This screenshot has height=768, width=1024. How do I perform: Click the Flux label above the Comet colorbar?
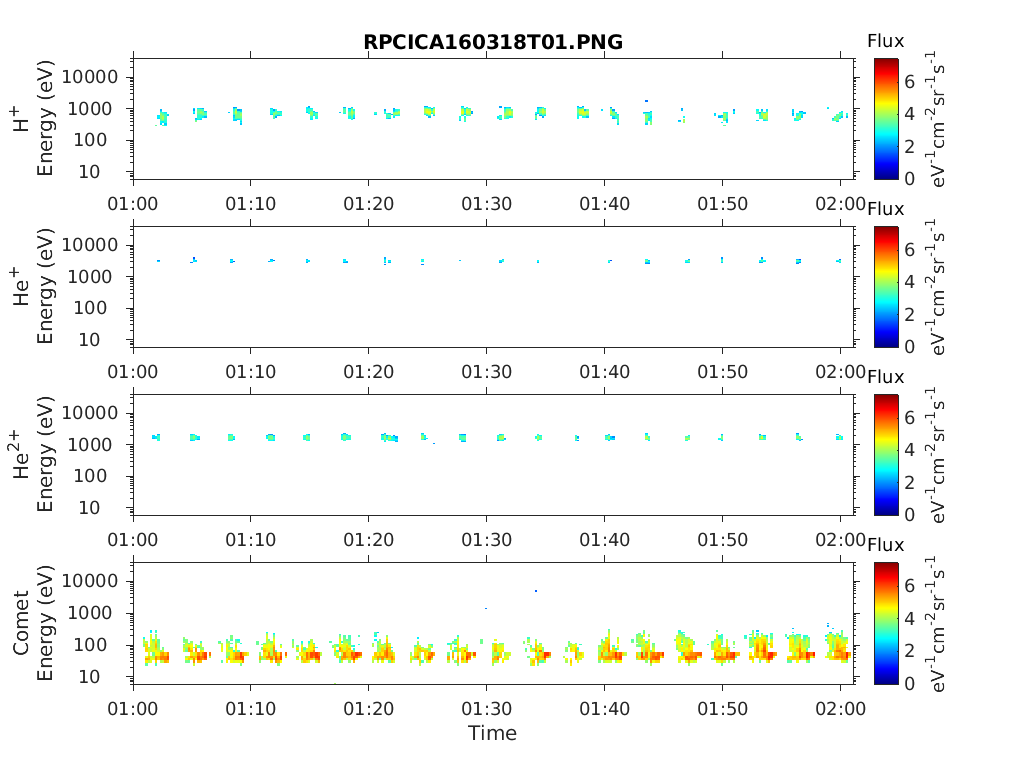(x=886, y=545)
